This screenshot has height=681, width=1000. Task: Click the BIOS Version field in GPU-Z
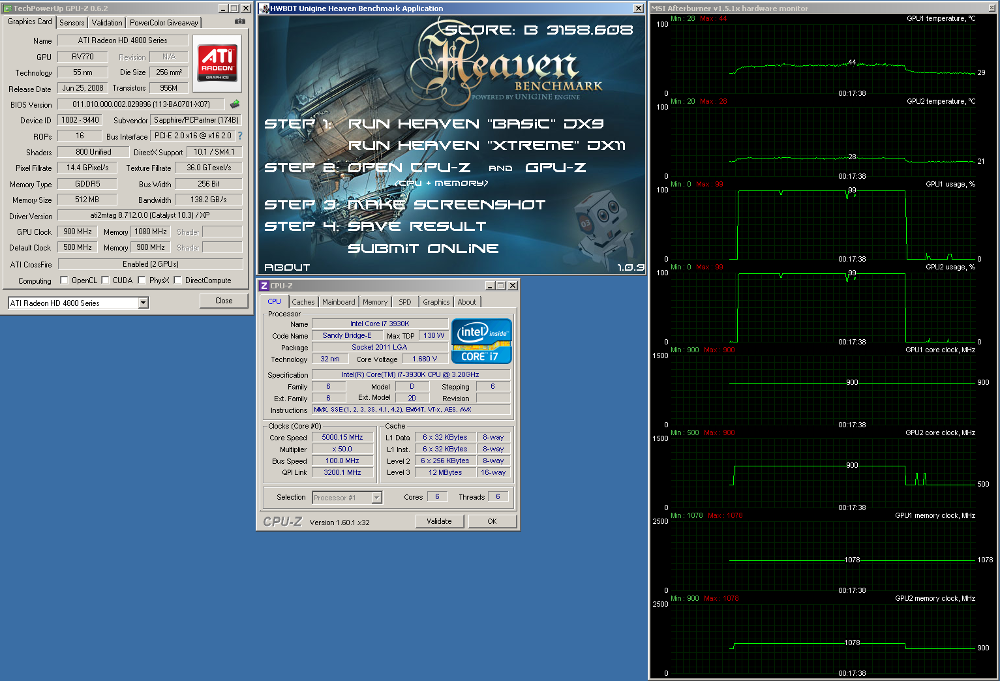[x=142, y=104]
